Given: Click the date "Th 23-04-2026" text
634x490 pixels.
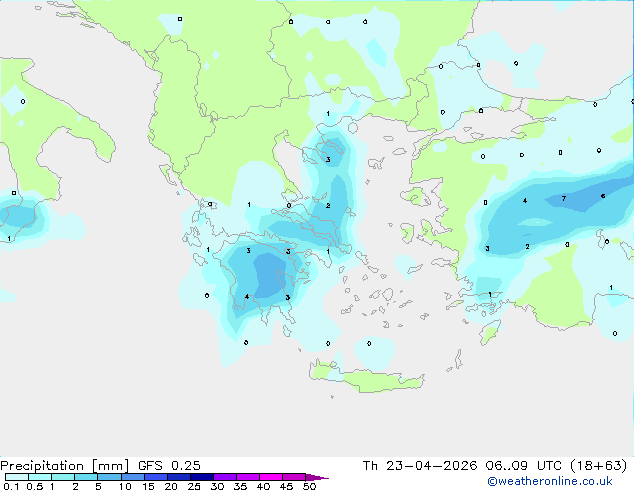Looking at the screenshot, I should pos(420,466).
